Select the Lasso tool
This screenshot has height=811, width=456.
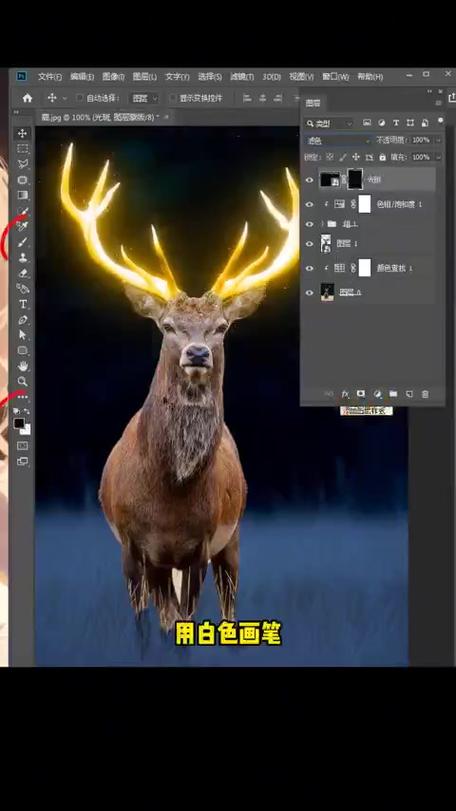pyautogui.click(x=22, y=164)
